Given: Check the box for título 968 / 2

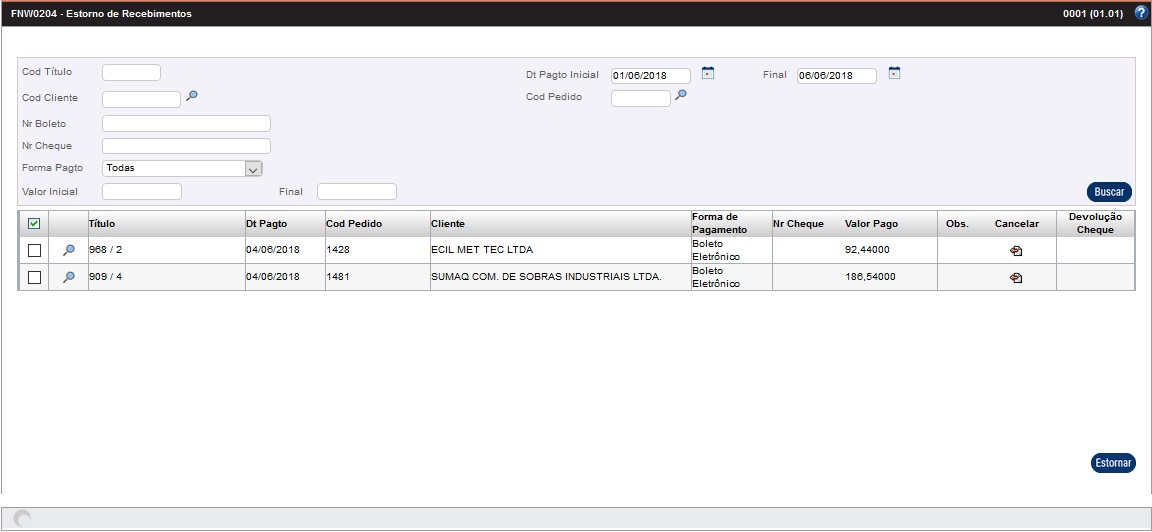Looking at the screenshot, I should 34,250.
